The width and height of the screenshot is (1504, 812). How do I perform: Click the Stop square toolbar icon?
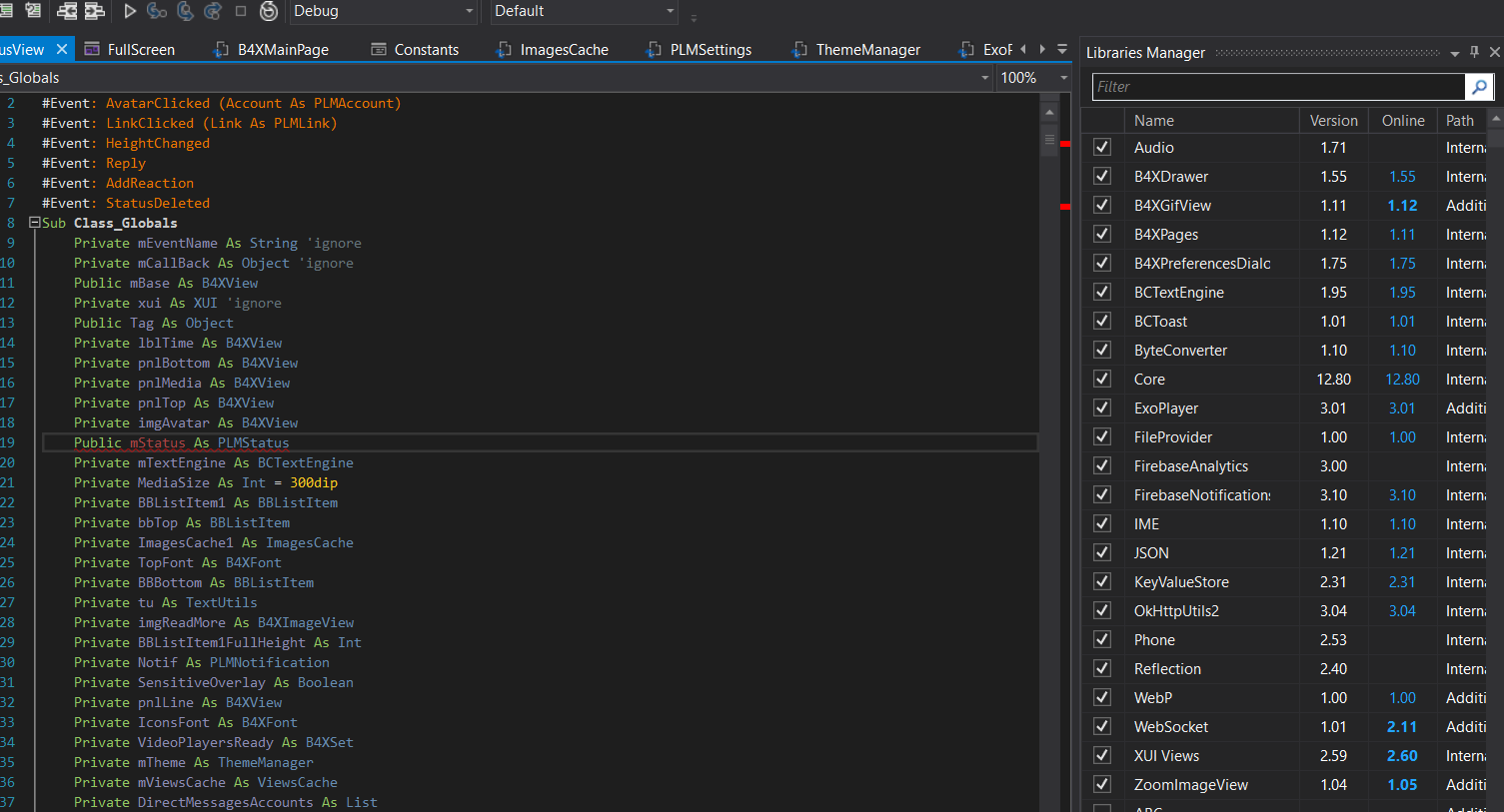(x=241, y=11)
